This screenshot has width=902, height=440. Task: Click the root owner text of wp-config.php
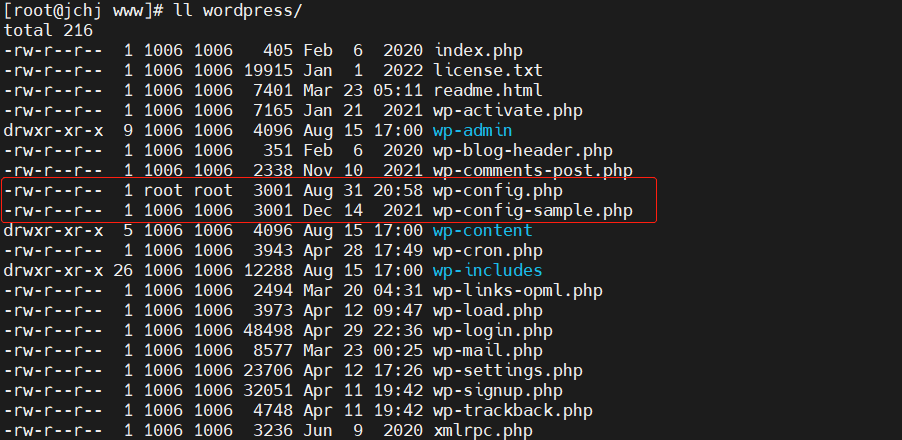point(163,190)
